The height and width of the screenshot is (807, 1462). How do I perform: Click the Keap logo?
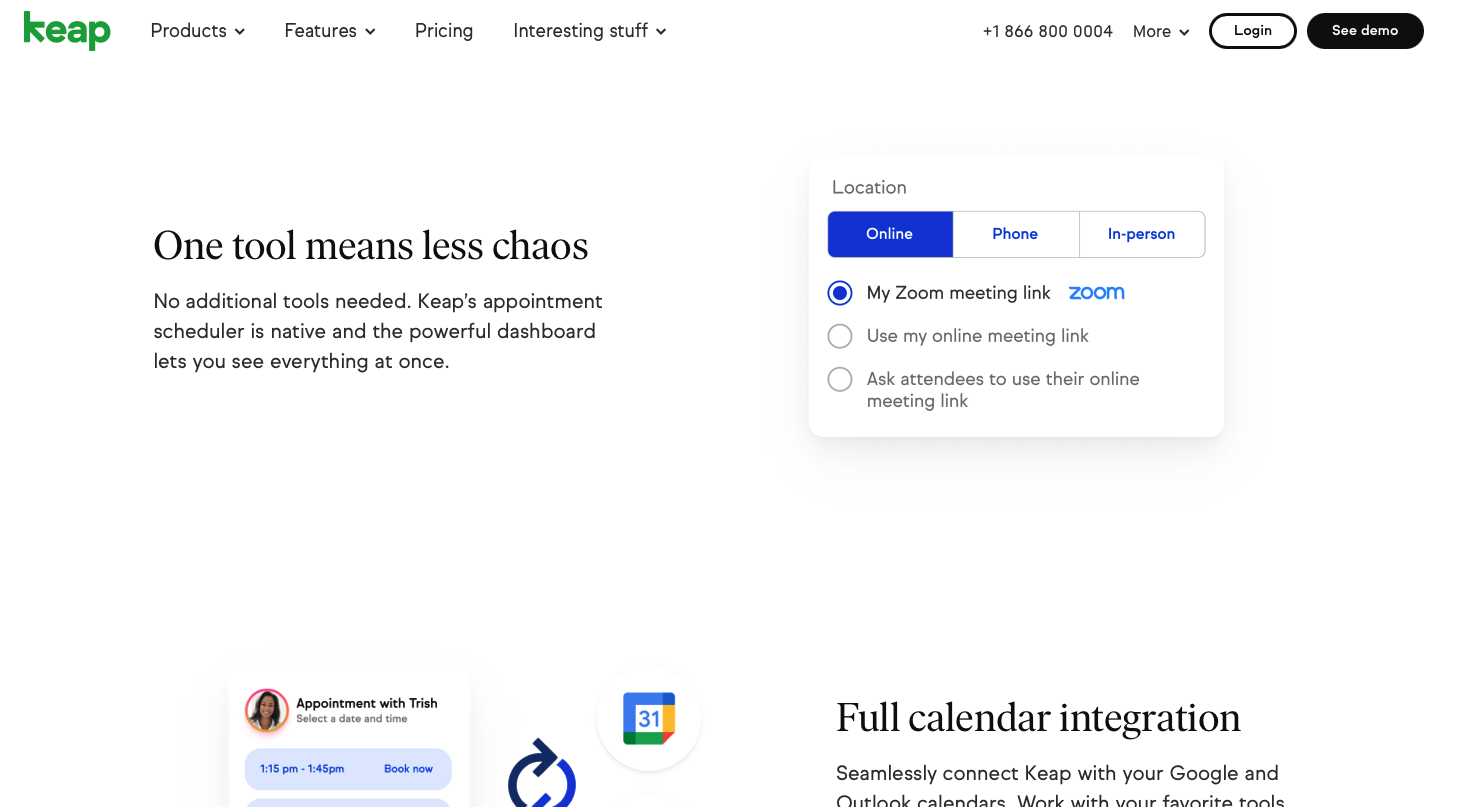coord(67,31)
